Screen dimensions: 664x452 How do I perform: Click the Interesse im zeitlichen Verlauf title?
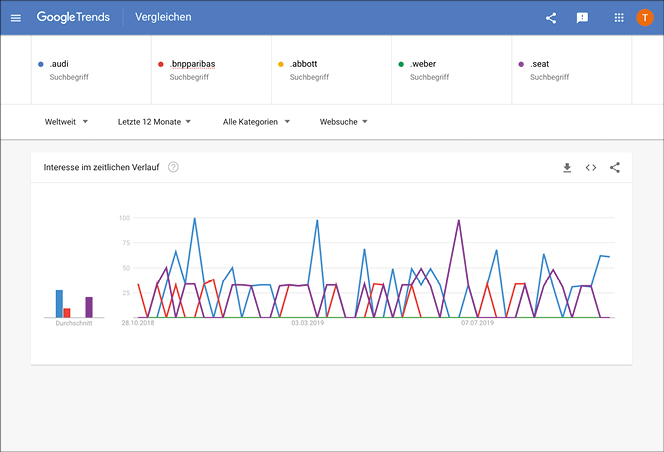[101, 167]
